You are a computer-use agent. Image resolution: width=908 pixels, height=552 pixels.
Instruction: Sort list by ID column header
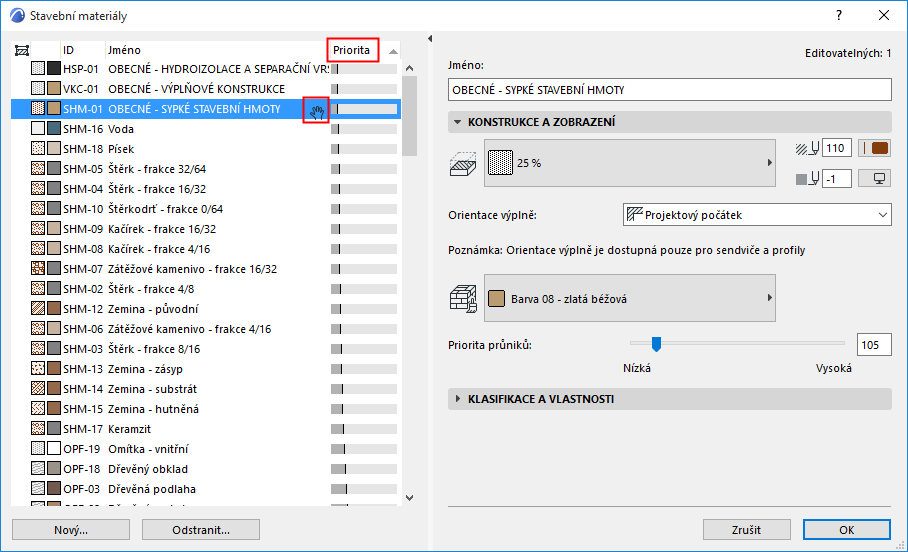pyautogui.click(x=68, y=50)
